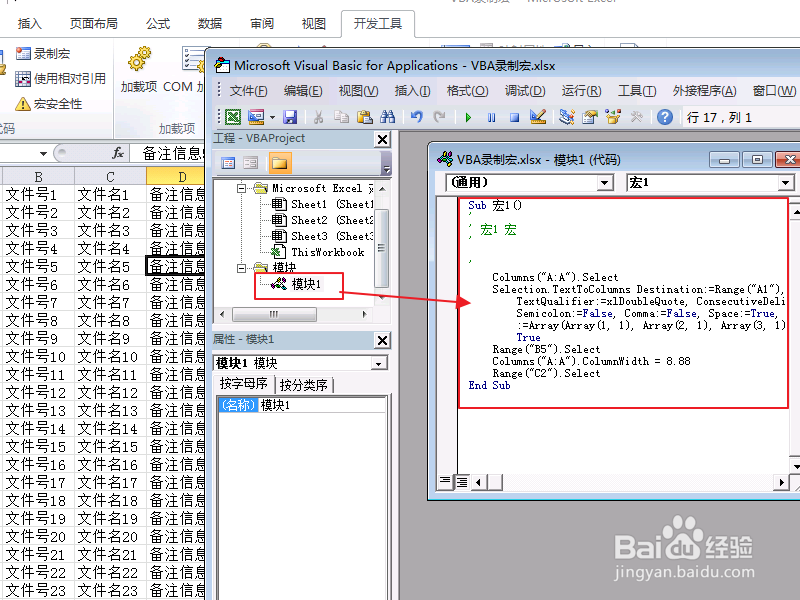Viewport: 800px width, 600px height.
Task: Open the 编辑(E) menu
Action: [303, 91]
